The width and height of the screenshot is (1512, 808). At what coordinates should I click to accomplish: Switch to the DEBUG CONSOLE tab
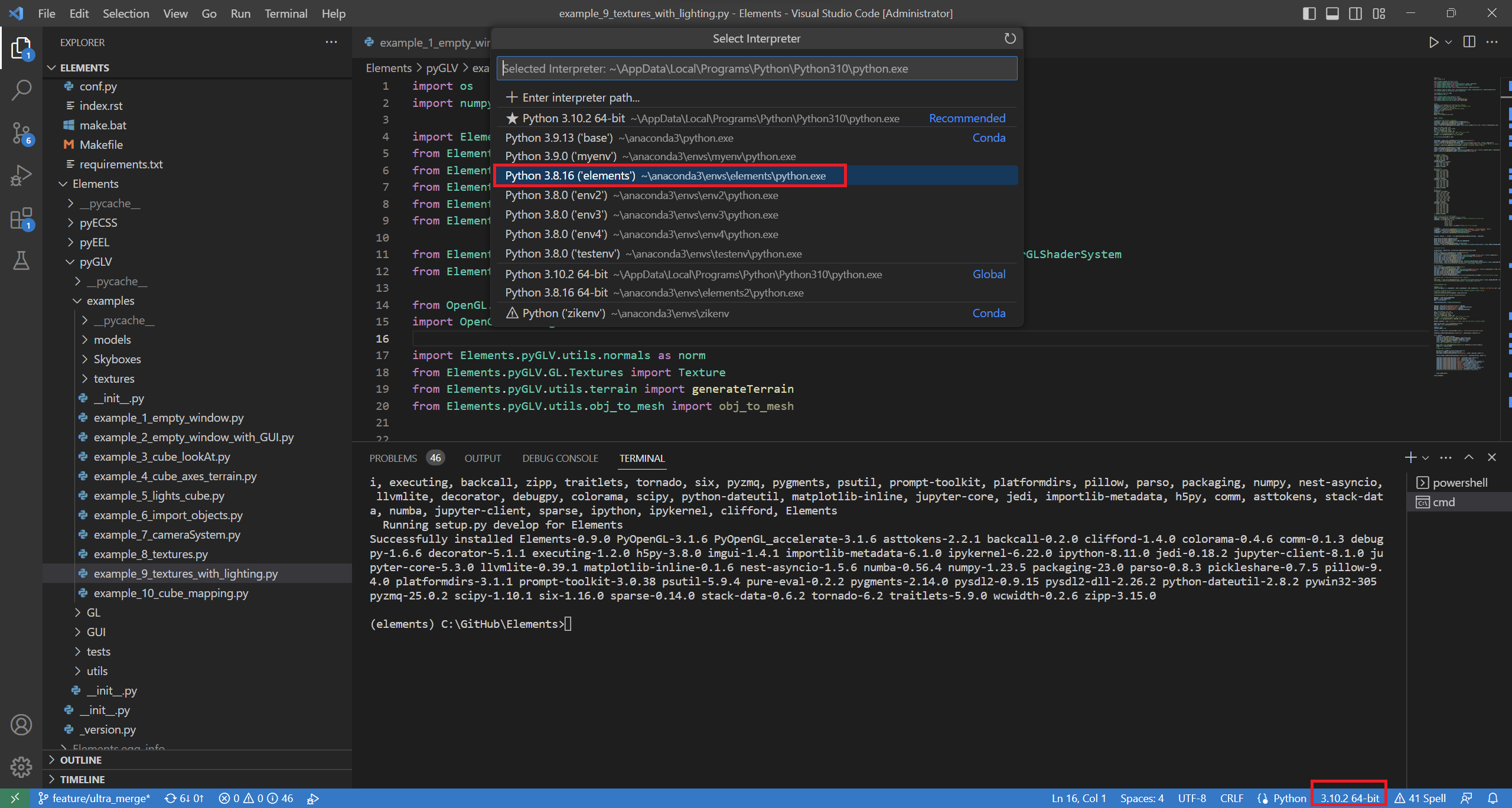[x=560, y=458]
